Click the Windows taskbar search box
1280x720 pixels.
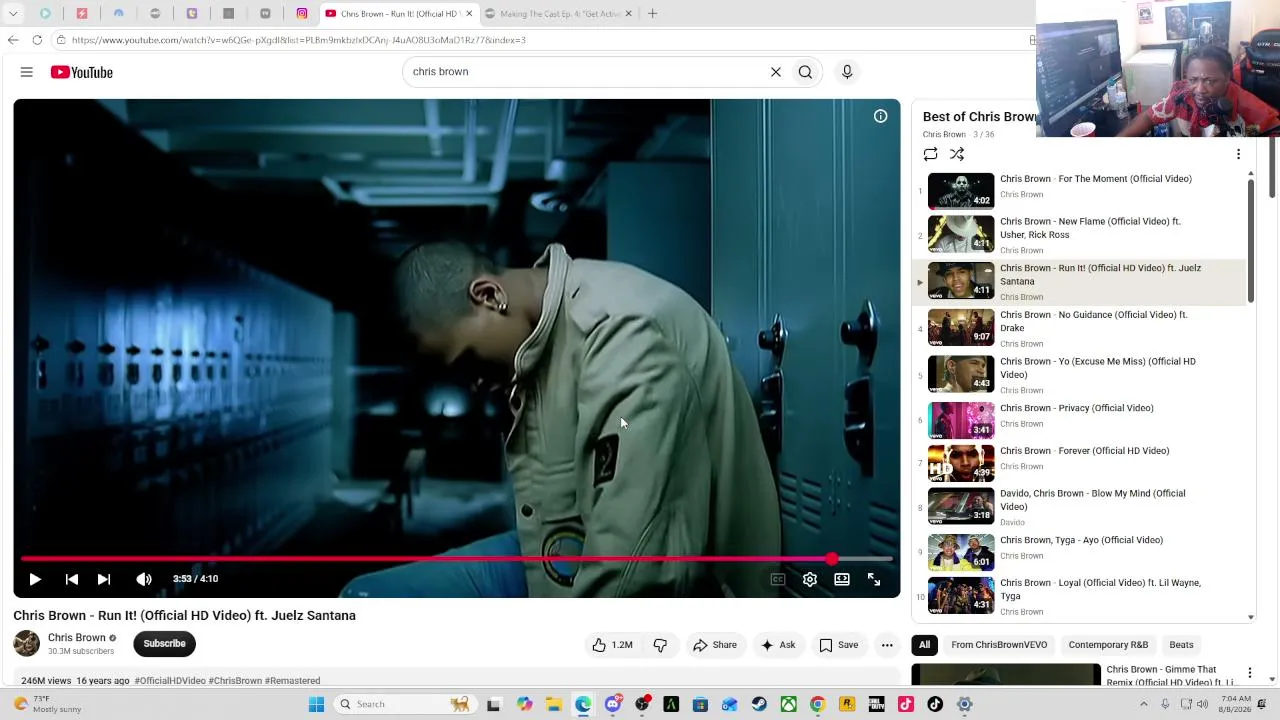tap(403, 704)
